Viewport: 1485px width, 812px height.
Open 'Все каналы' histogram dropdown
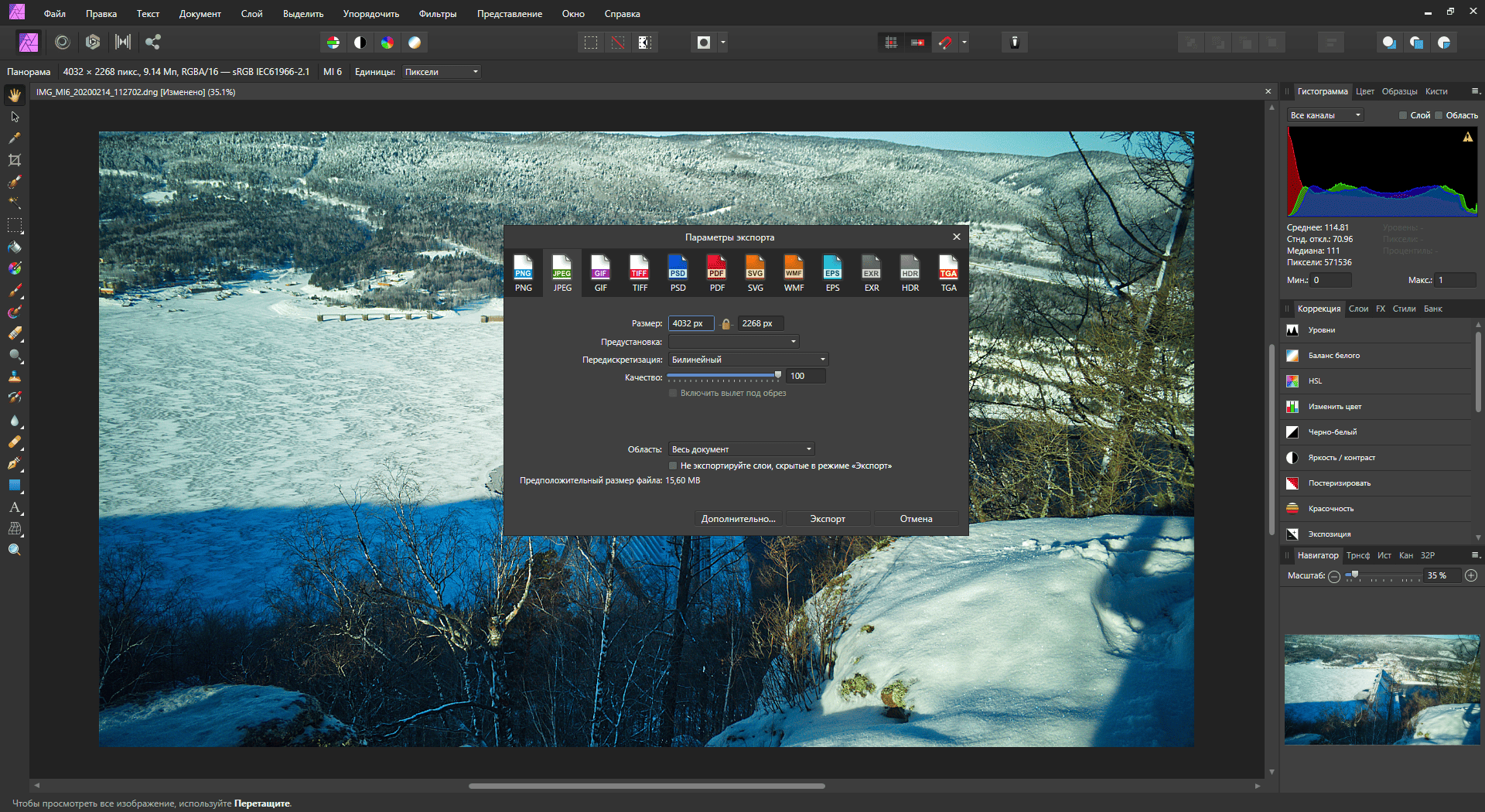pos(1326,115)
